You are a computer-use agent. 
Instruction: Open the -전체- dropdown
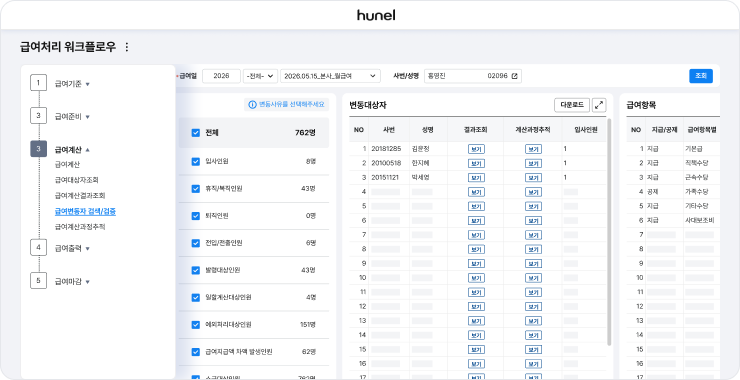tap(261, 76)
